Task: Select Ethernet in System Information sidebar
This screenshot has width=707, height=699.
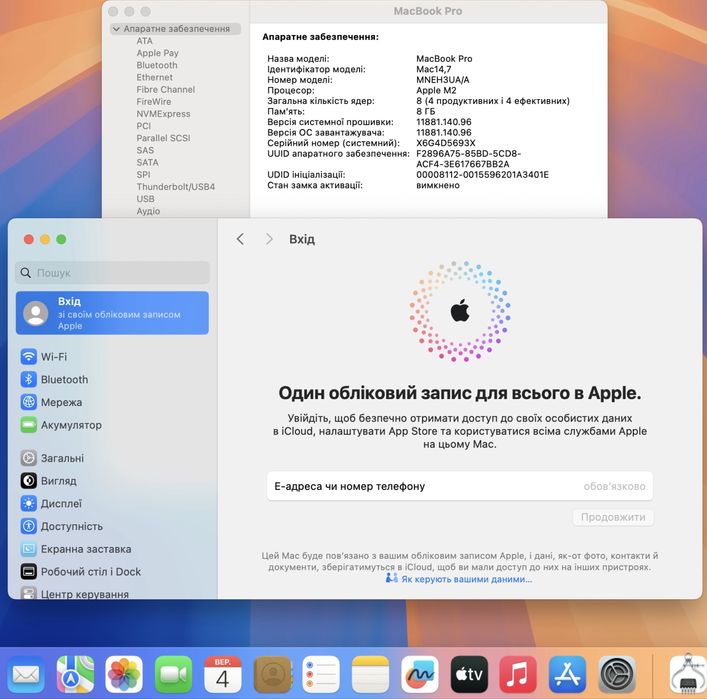Action: (x=154, y=78)
